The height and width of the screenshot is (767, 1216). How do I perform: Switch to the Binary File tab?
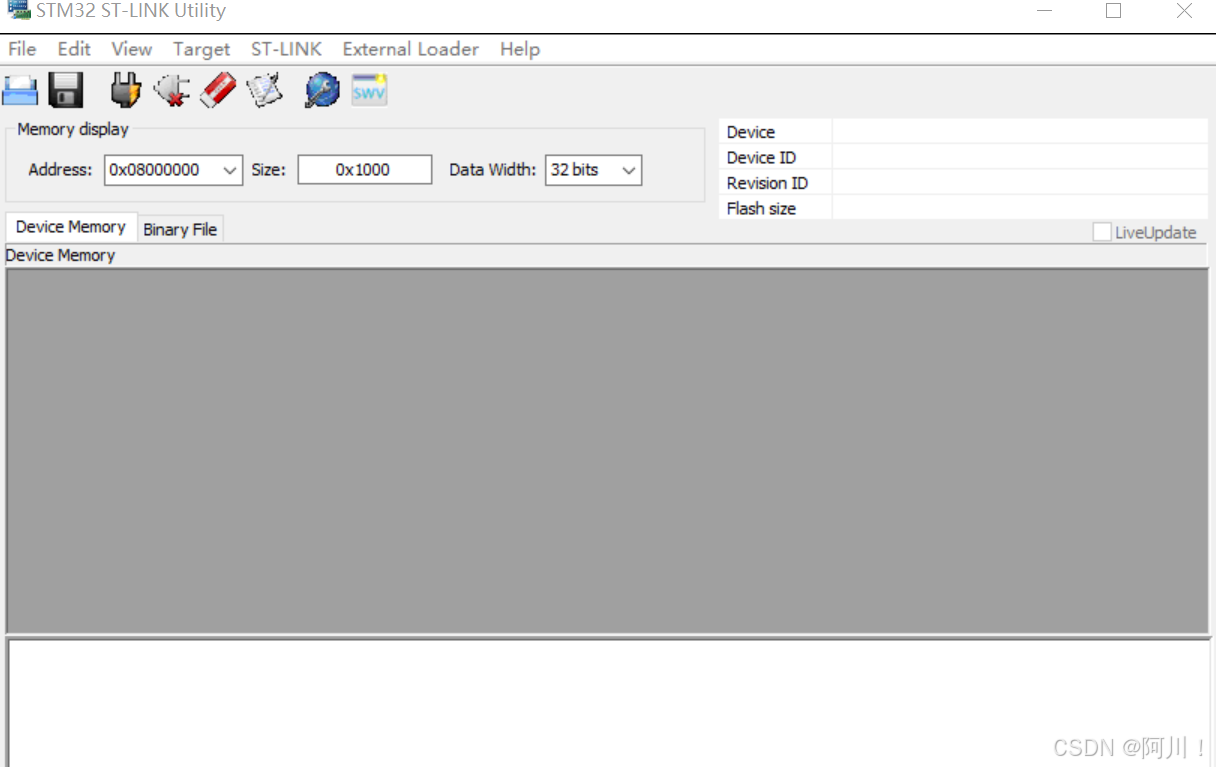click(180, 229)
